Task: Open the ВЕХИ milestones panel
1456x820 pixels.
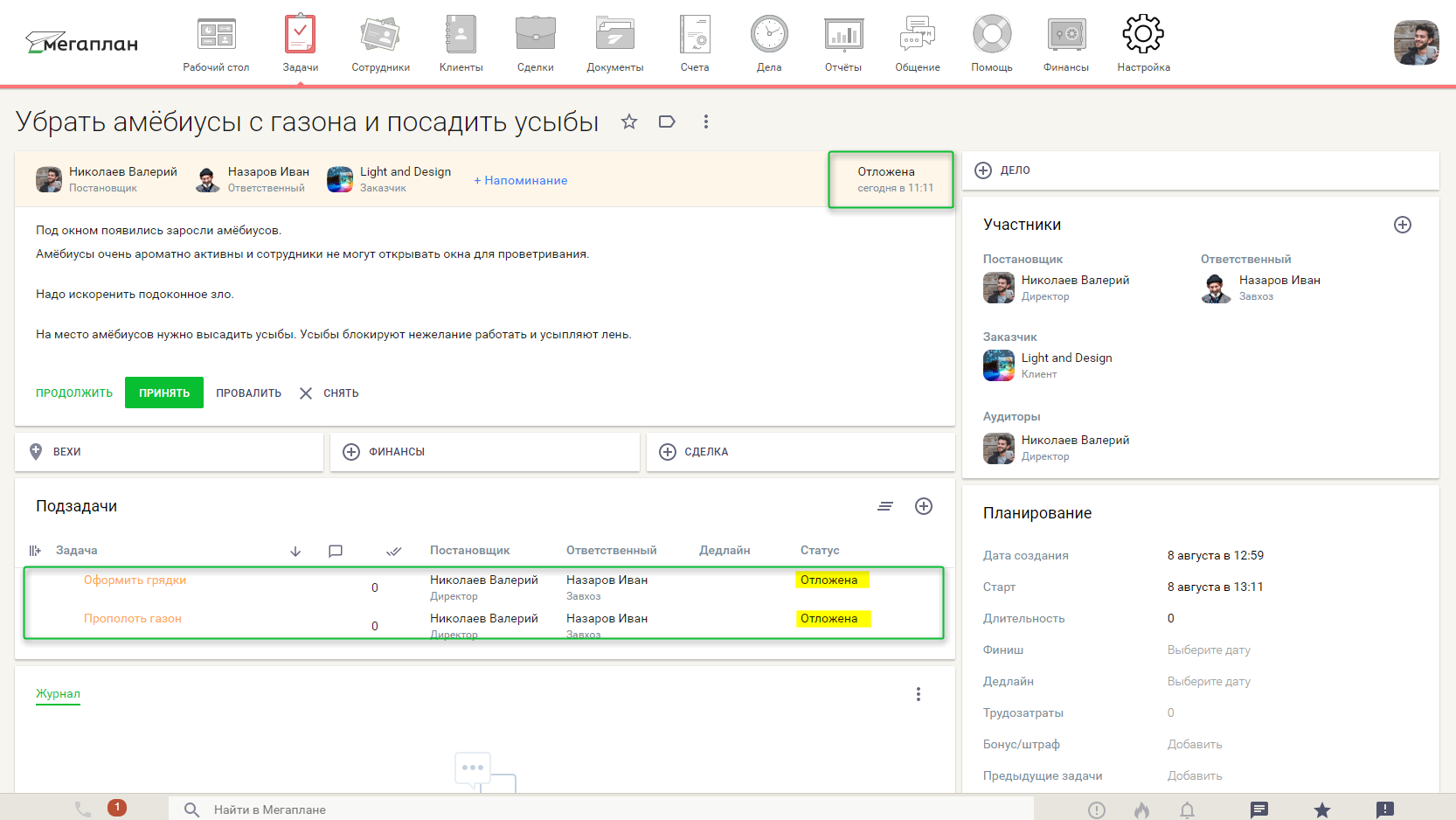Action: tap(169, 452)
